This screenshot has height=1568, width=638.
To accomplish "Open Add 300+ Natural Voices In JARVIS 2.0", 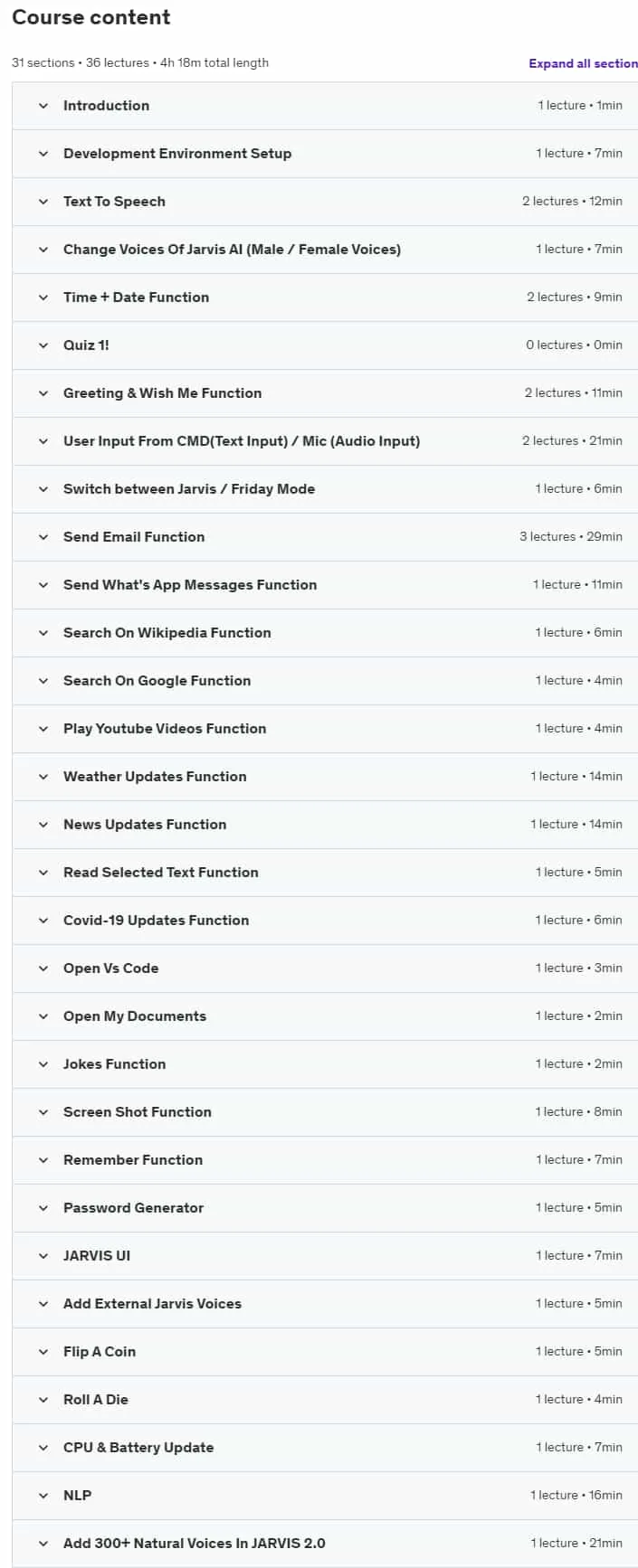I will 325,1544.
